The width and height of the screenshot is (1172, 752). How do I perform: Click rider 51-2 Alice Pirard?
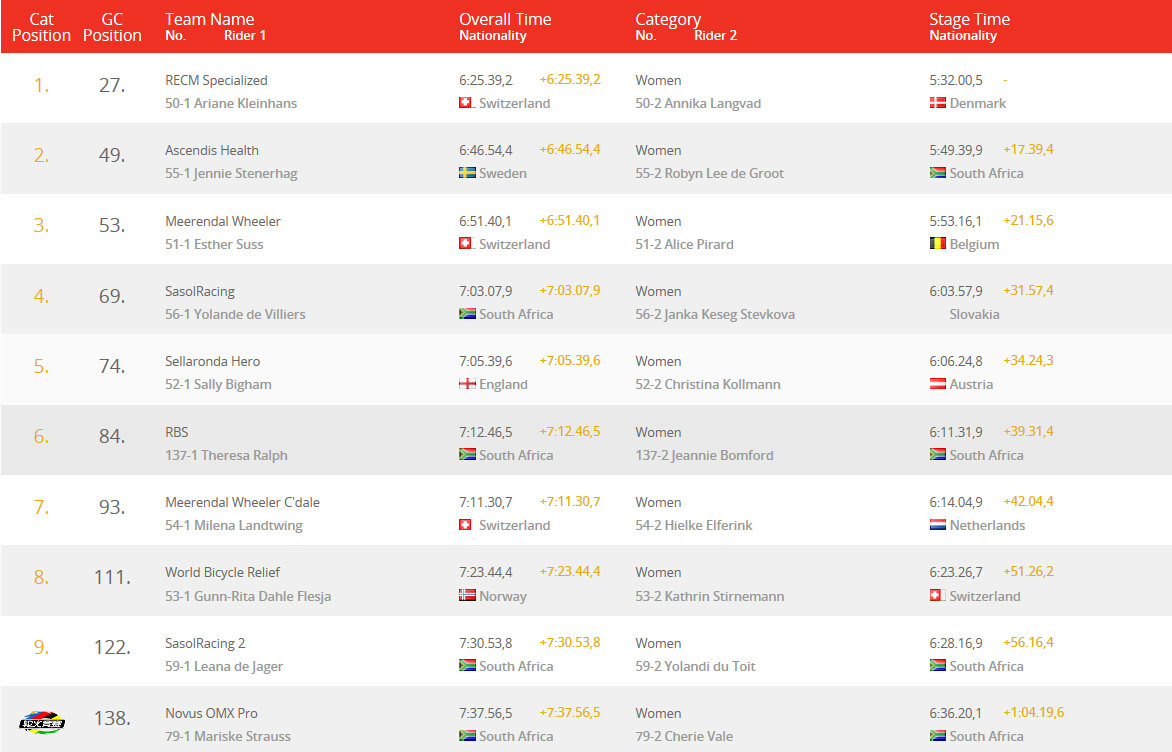click(x=685, y=244)
